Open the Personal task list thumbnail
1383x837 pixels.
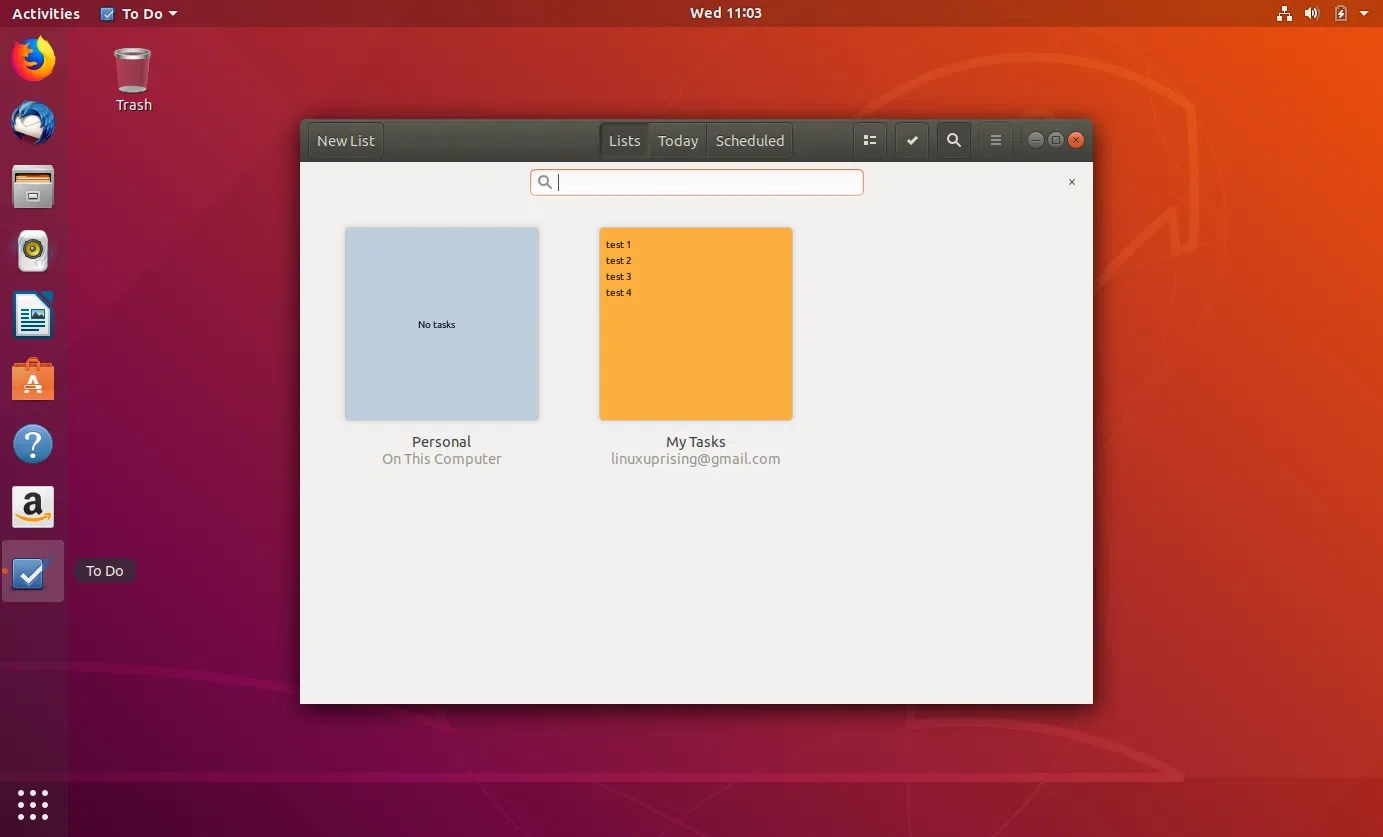pos(442,324)
